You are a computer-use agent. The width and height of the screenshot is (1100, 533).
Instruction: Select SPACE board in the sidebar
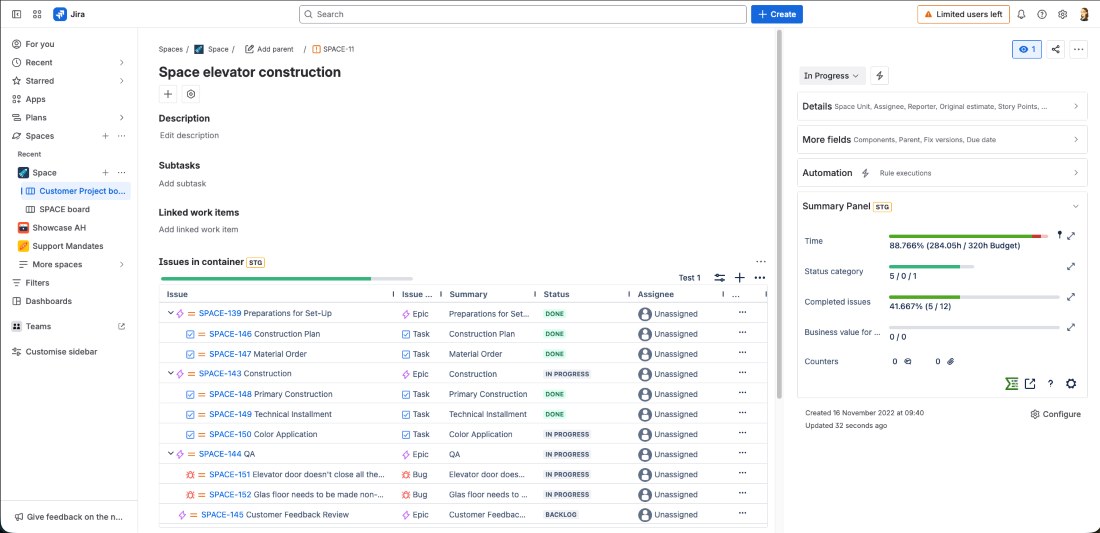coord(64,209)
